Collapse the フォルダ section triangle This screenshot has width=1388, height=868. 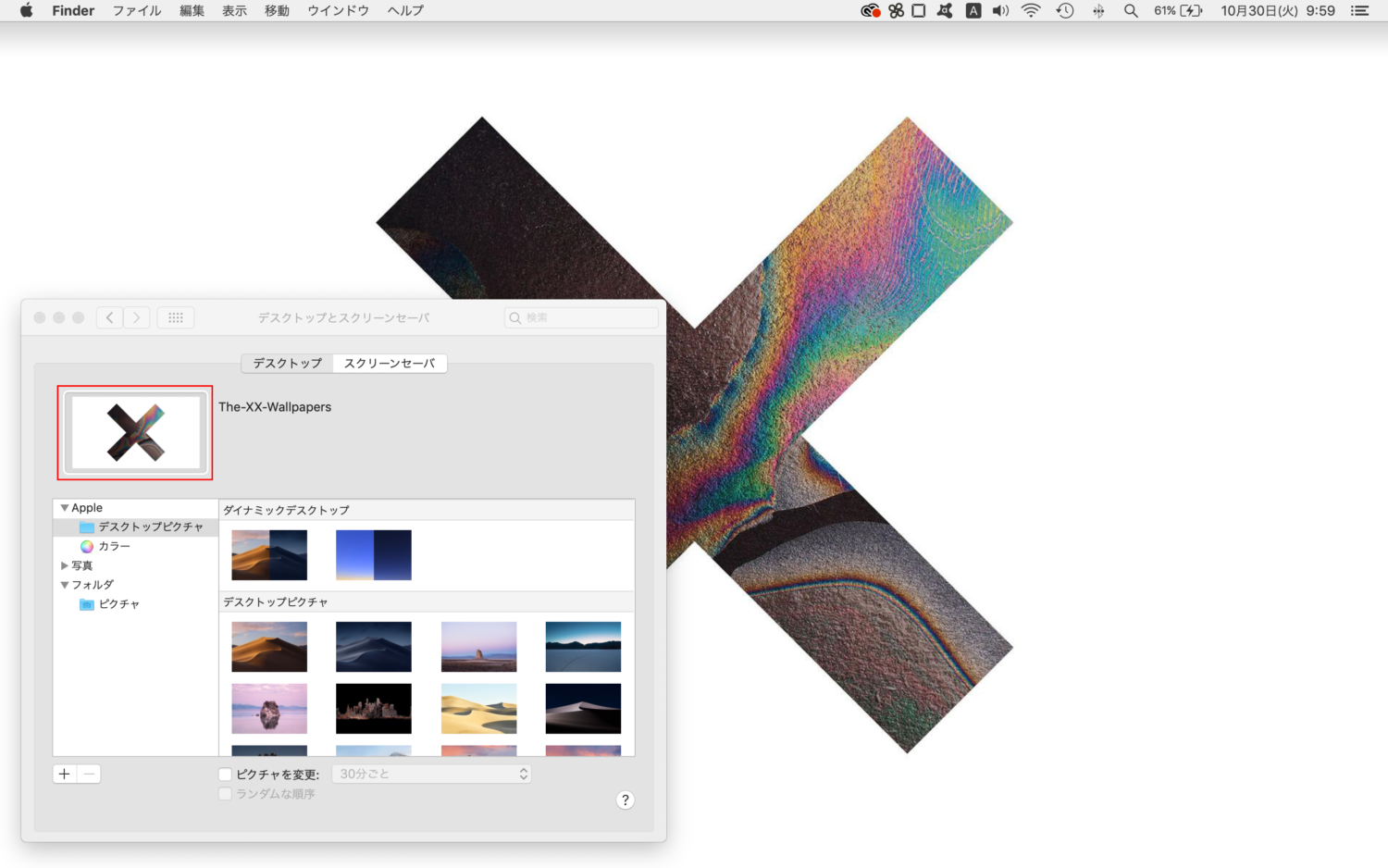[64, 585]
